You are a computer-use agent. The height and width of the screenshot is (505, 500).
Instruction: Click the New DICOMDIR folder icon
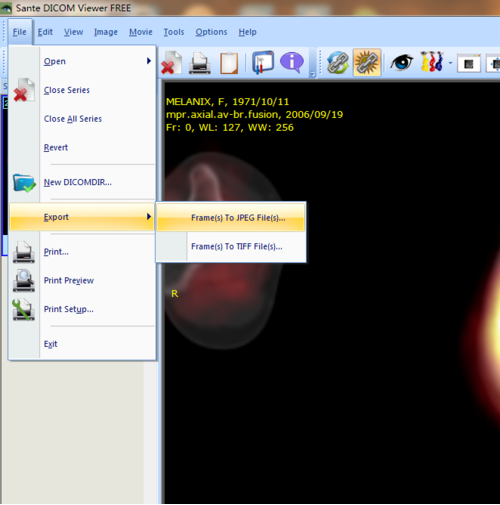pos(24,183)
